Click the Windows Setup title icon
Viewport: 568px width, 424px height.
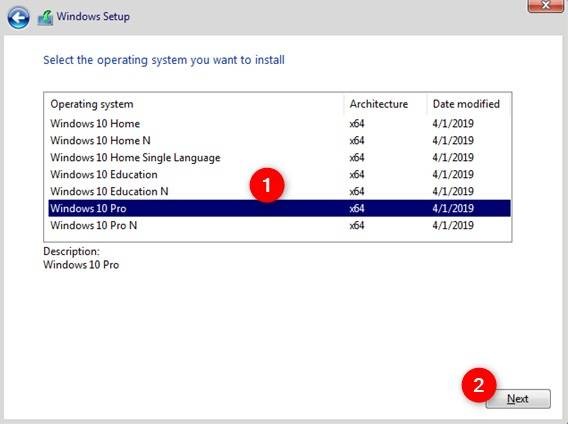[45, 17]
